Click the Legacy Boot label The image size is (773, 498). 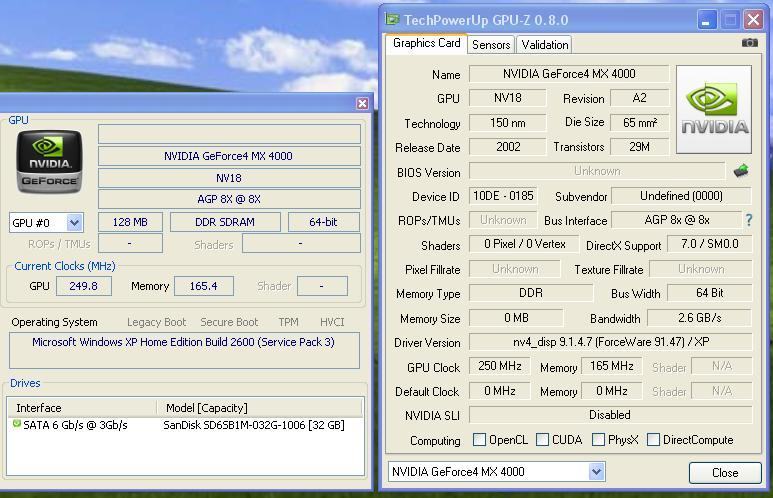point(156,322)
